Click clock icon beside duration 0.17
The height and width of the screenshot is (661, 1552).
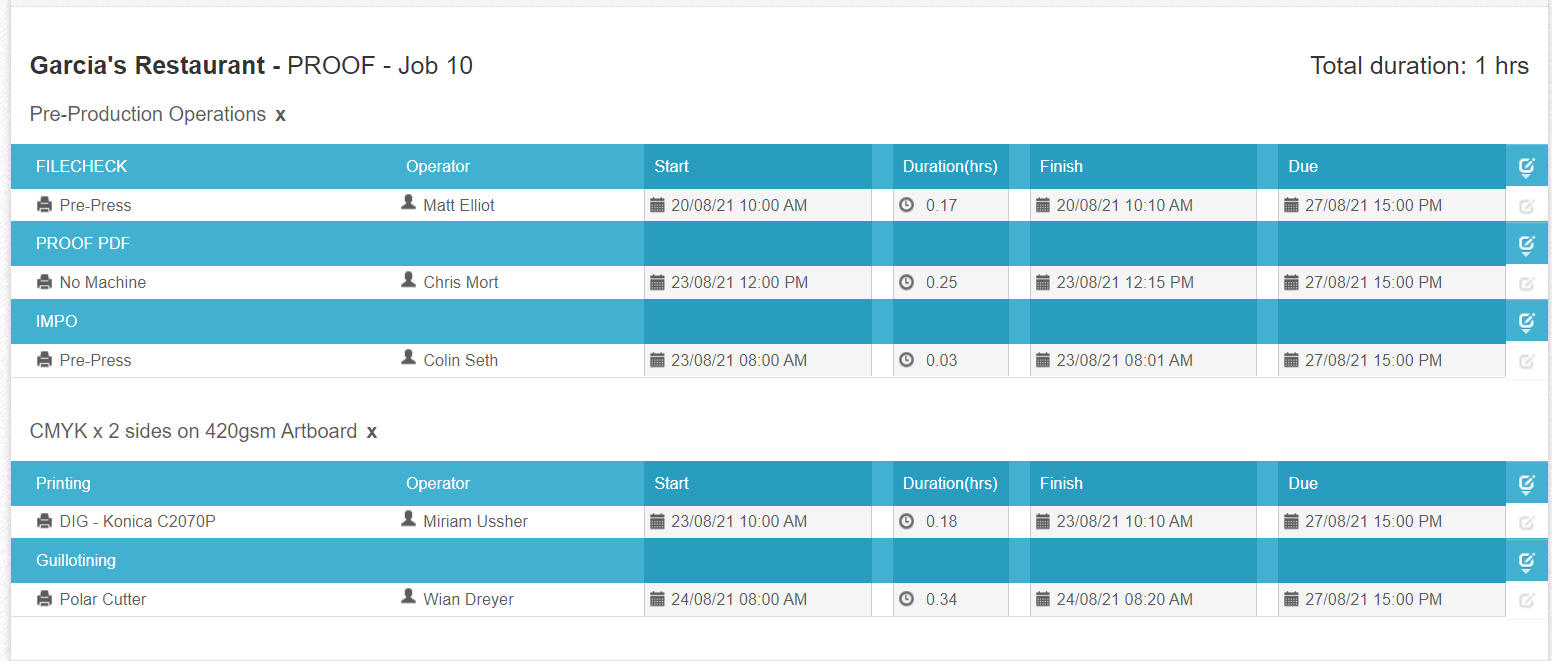907,205
